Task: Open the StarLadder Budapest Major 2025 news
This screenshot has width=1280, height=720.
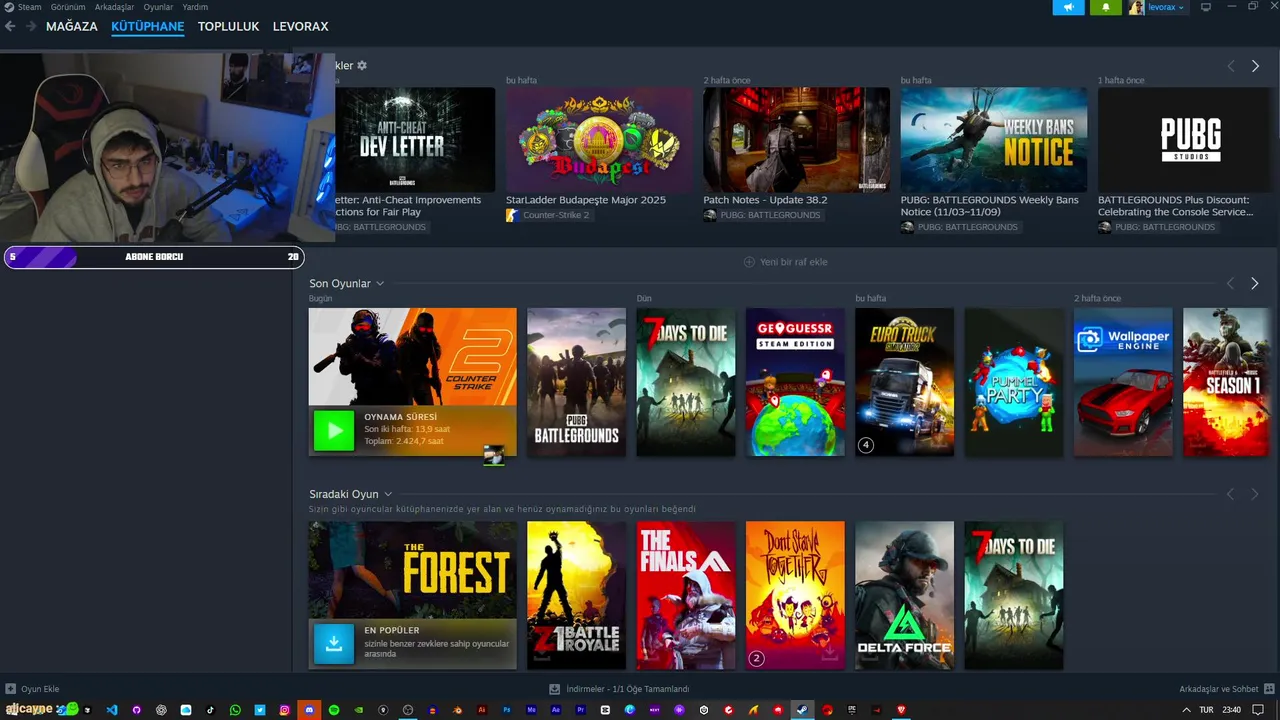Action: point(599,140)
